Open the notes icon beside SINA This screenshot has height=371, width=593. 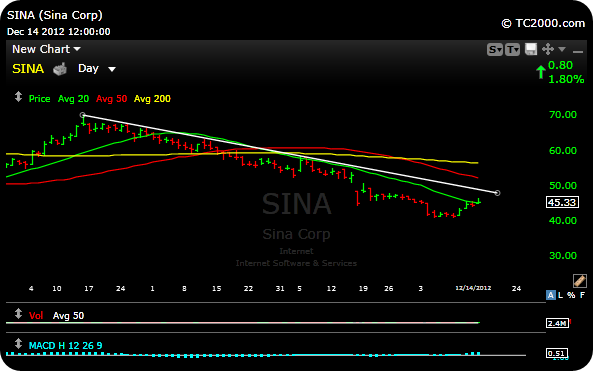coord(60,69)
